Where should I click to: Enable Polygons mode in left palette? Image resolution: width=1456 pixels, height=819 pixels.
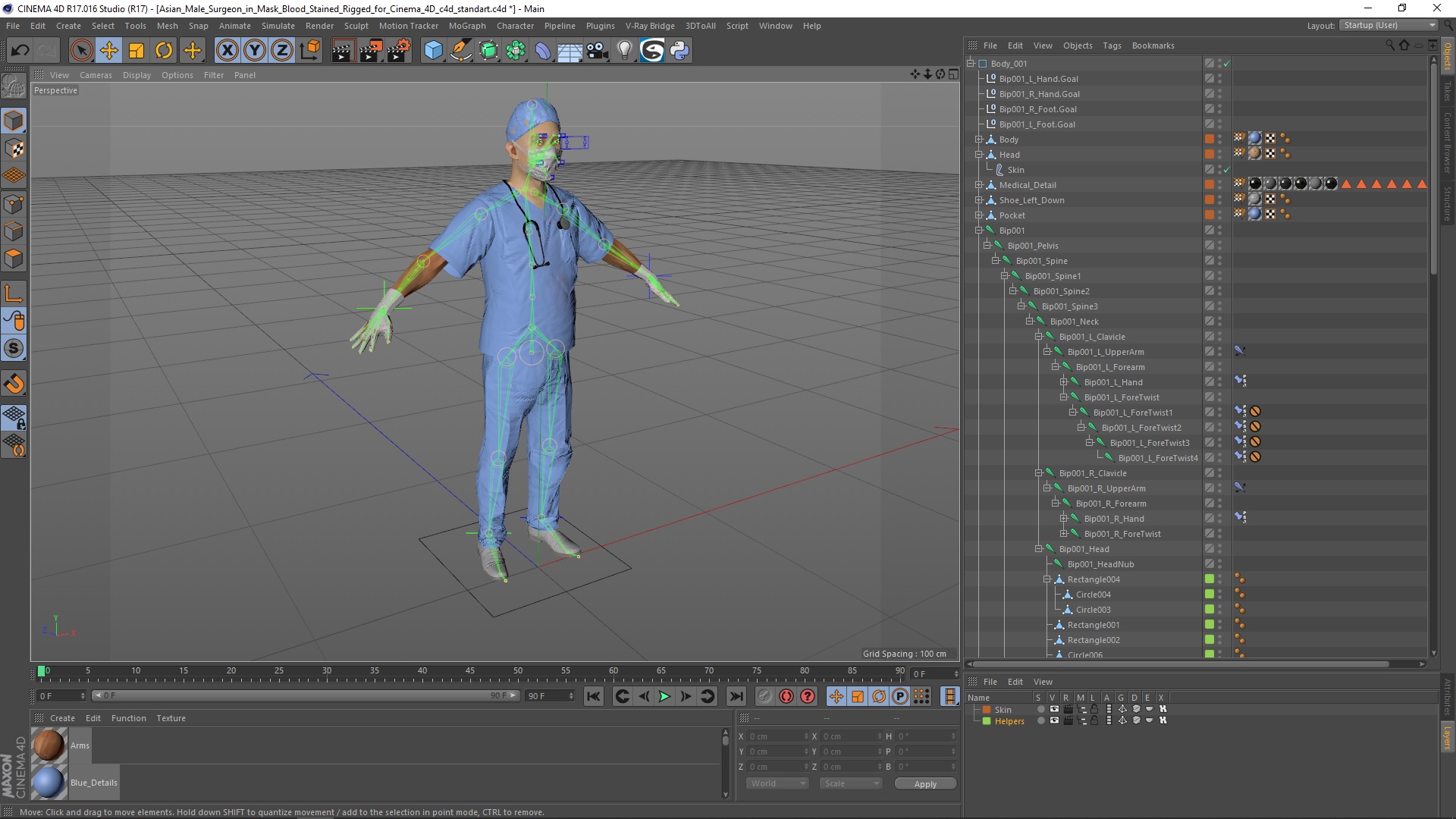click(x=14, y=259)
